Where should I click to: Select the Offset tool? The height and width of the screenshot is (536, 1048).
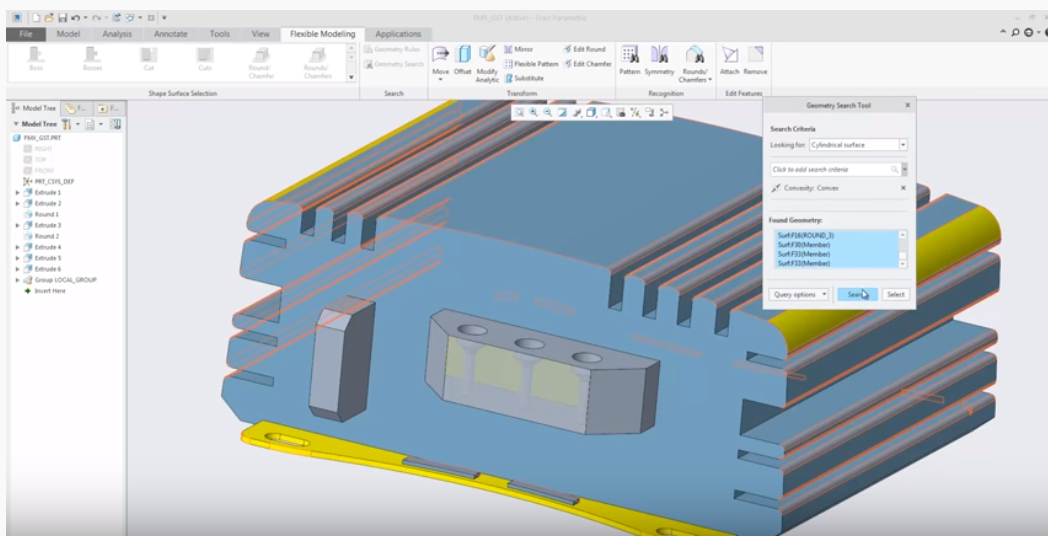click(x=463, y=57)
